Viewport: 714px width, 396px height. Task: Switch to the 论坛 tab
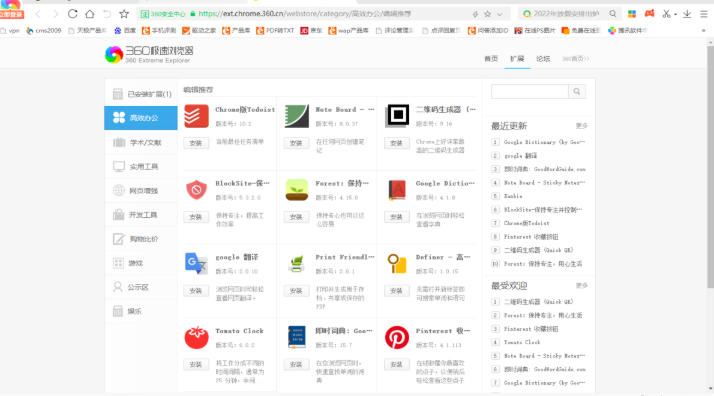pos(543,59)
